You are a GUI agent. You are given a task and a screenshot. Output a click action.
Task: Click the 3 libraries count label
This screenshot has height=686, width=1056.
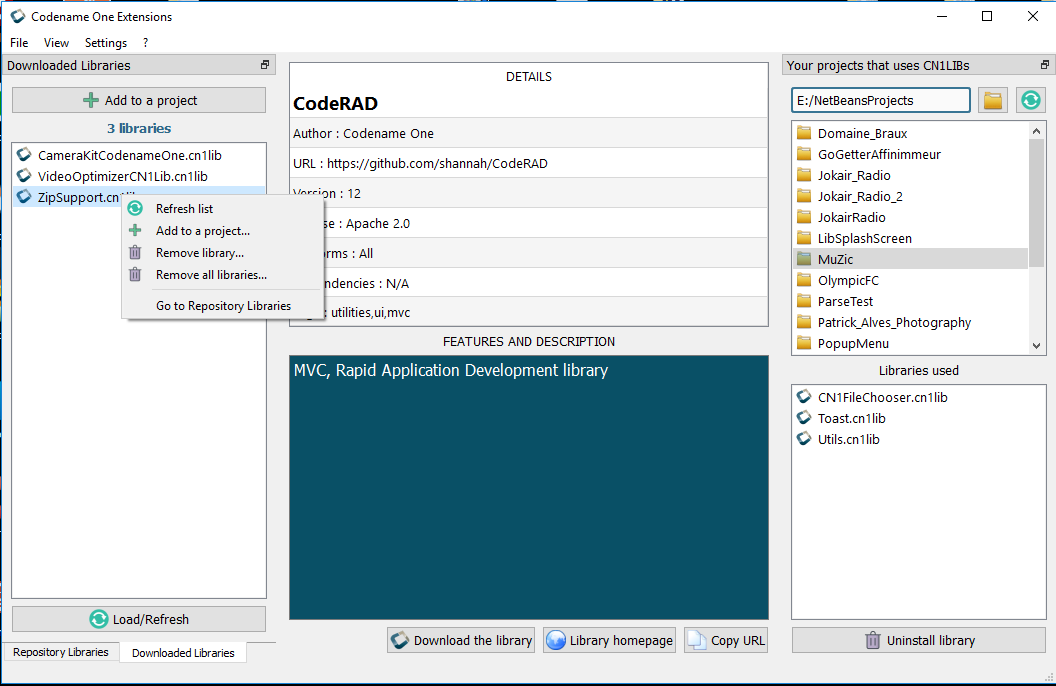point(139,128)
